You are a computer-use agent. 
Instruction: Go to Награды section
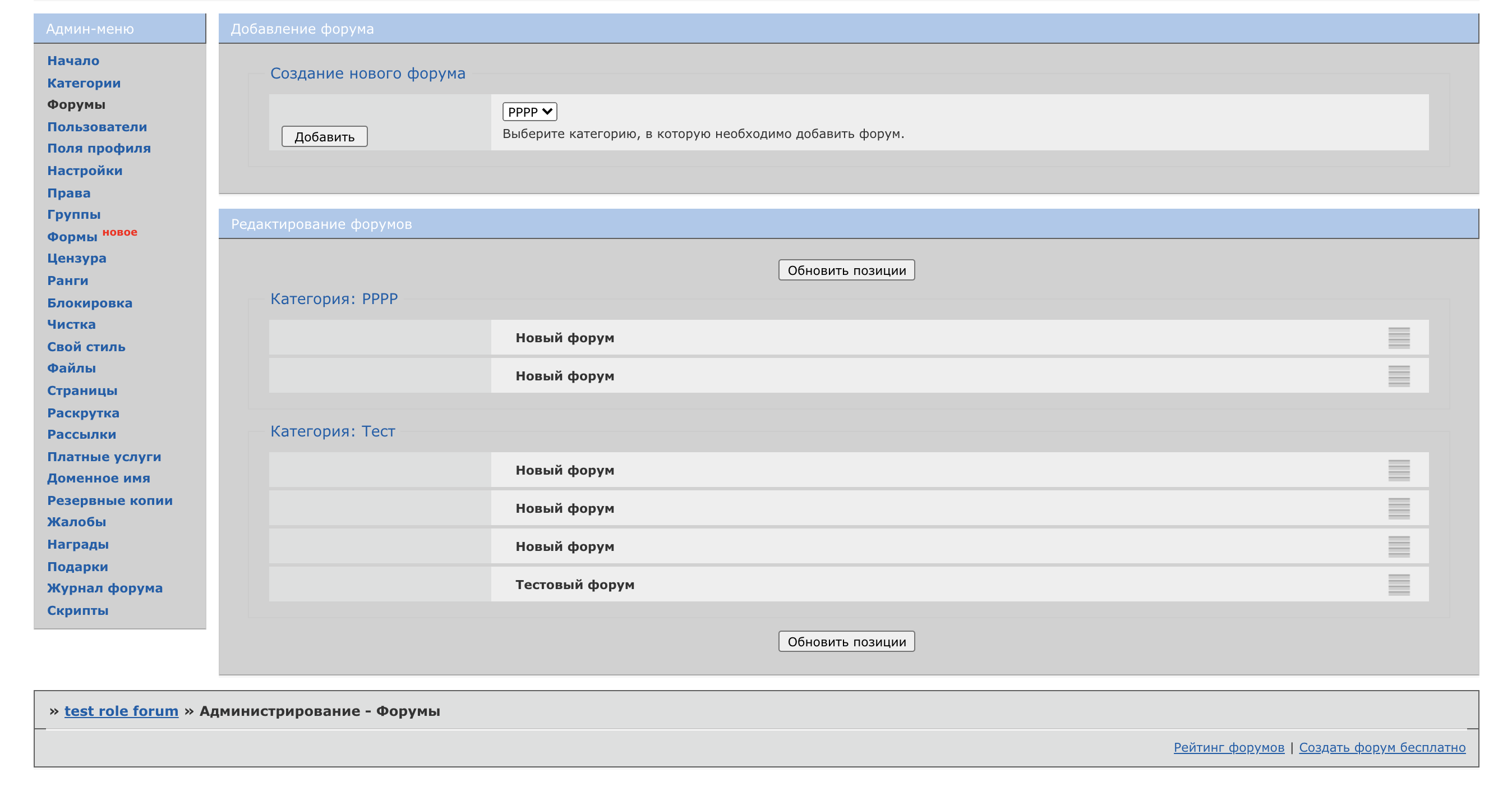click(78, 544)
